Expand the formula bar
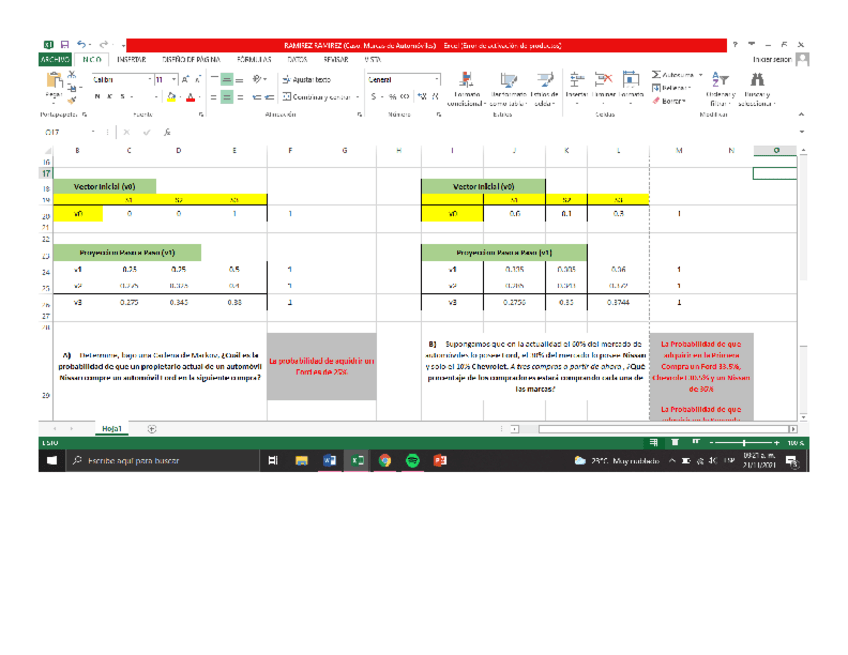 [x=801, y=132]
